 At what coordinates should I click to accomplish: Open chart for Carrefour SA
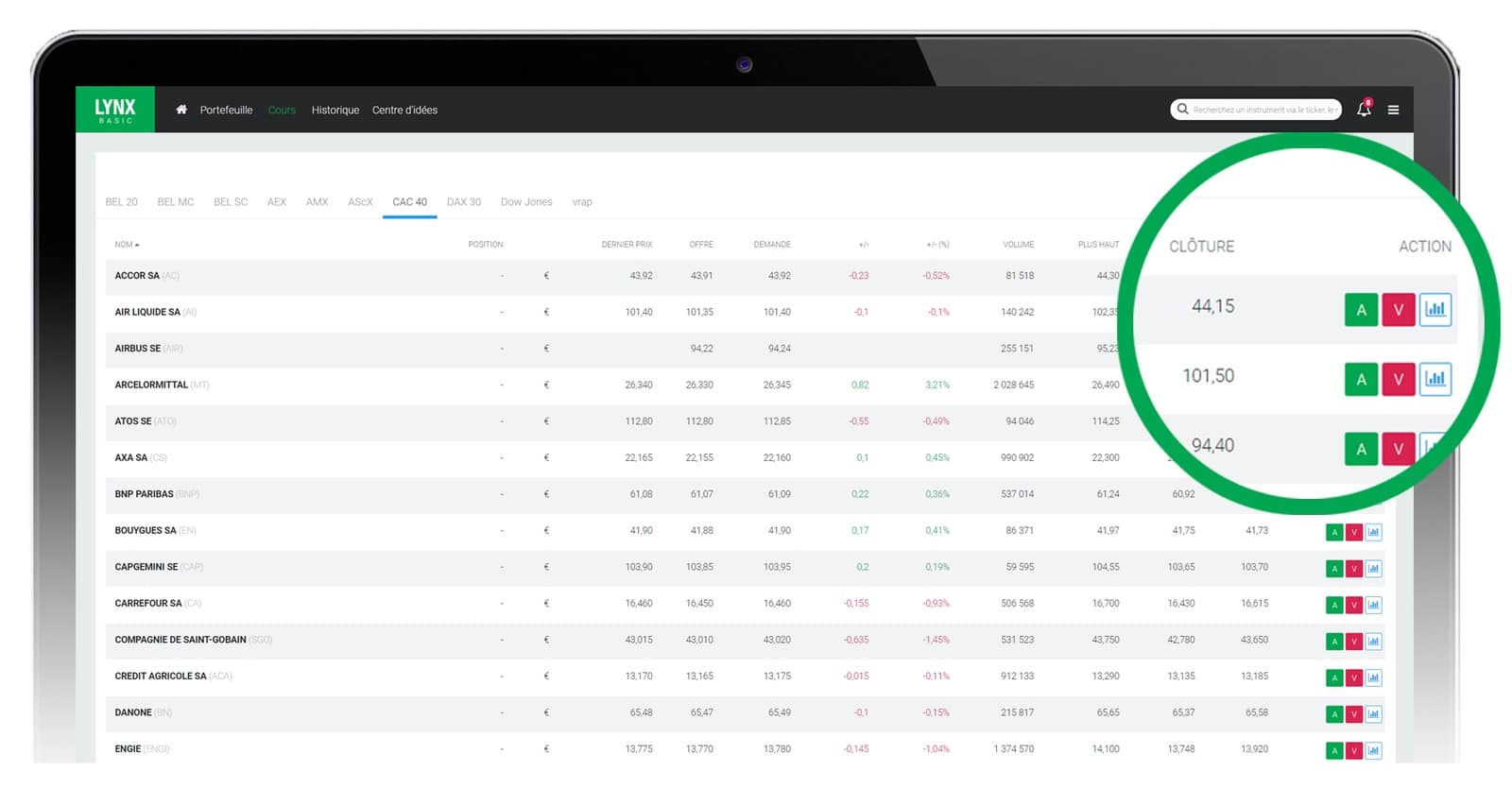tap(1373, 605)
